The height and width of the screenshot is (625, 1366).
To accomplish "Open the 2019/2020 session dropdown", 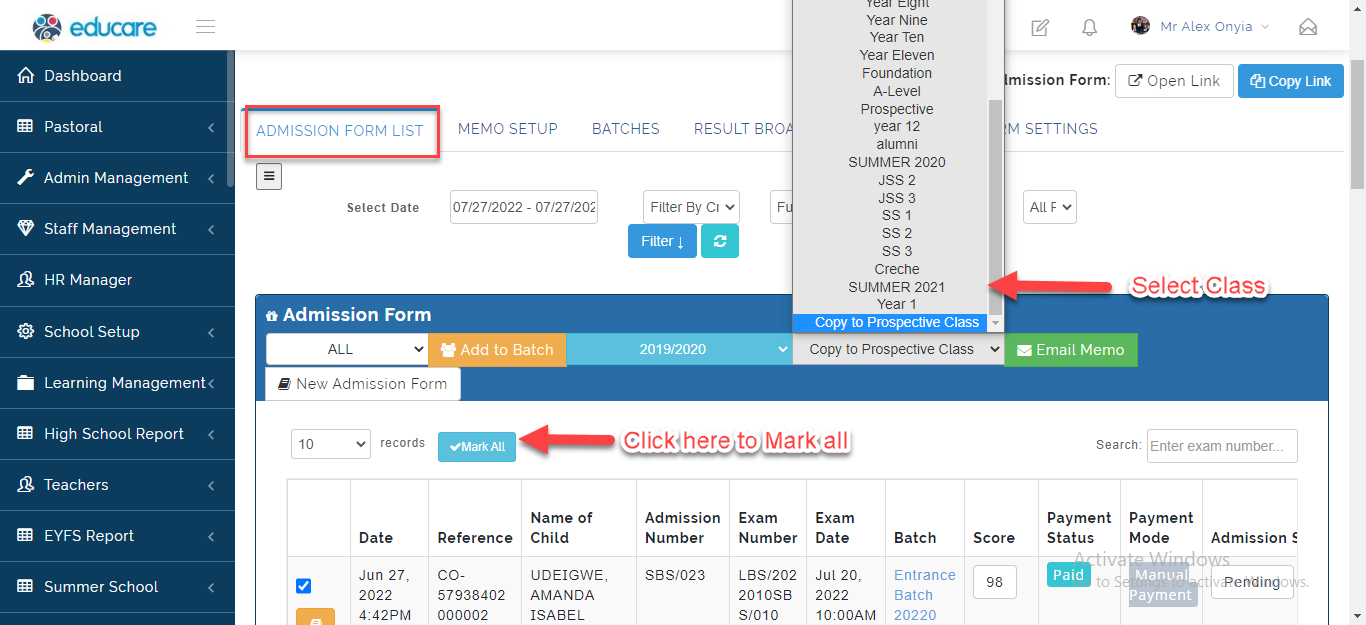I will (679, 350).
